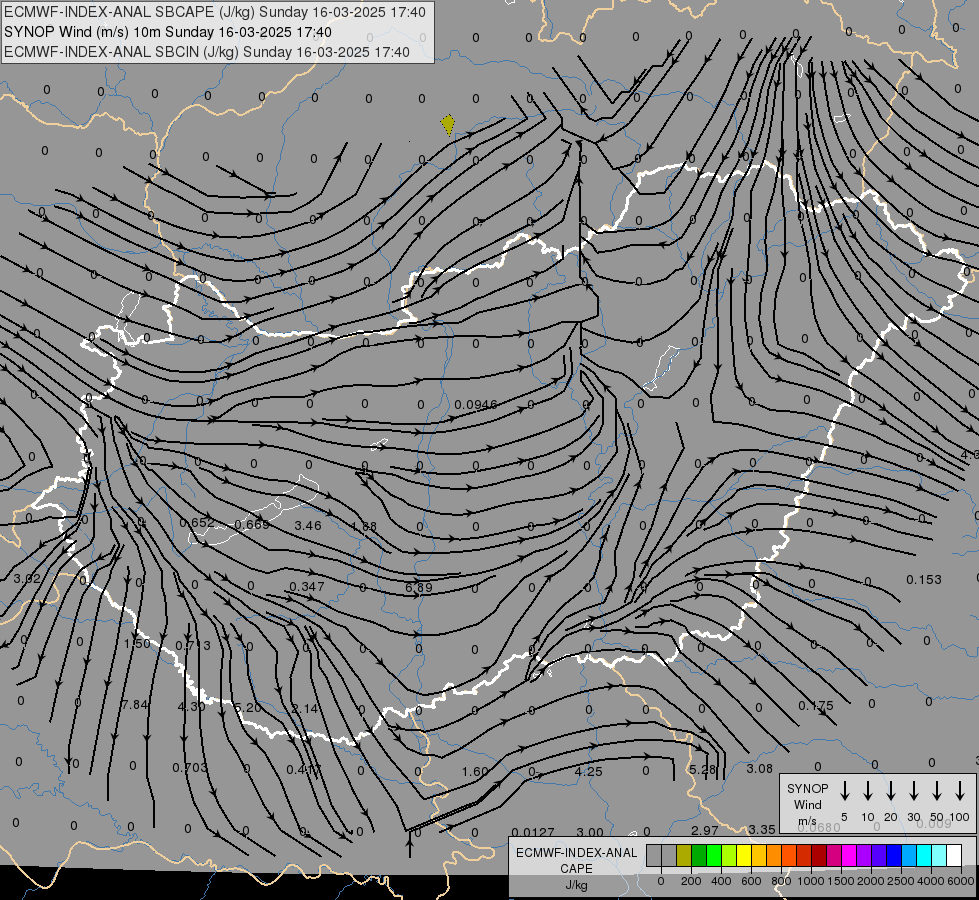Screen dimensions: 979x900
Task: Click the 3.35 CAPE value
Action: coord(762,829)
